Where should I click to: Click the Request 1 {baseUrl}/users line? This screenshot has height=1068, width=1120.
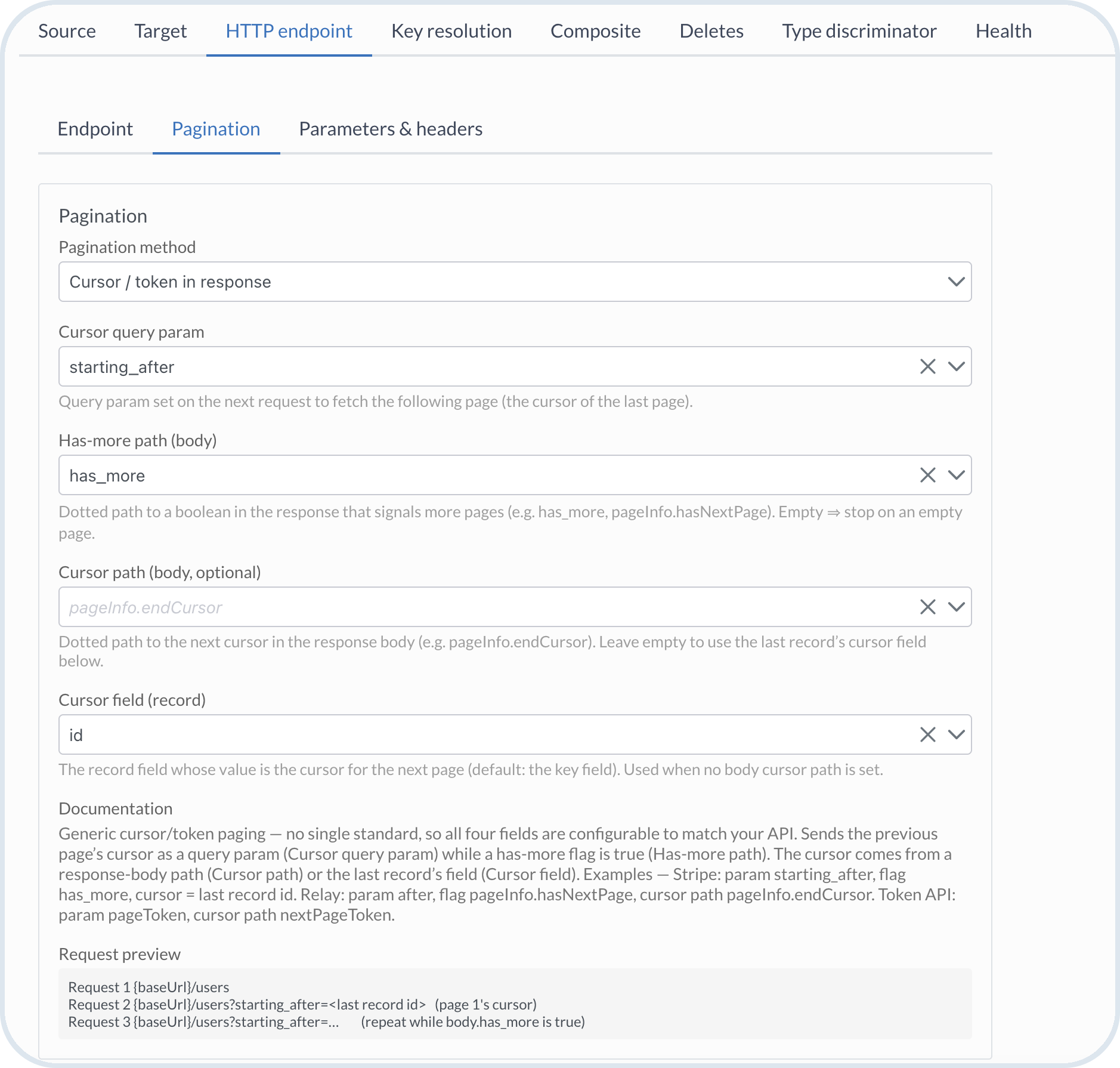[148, 987]
